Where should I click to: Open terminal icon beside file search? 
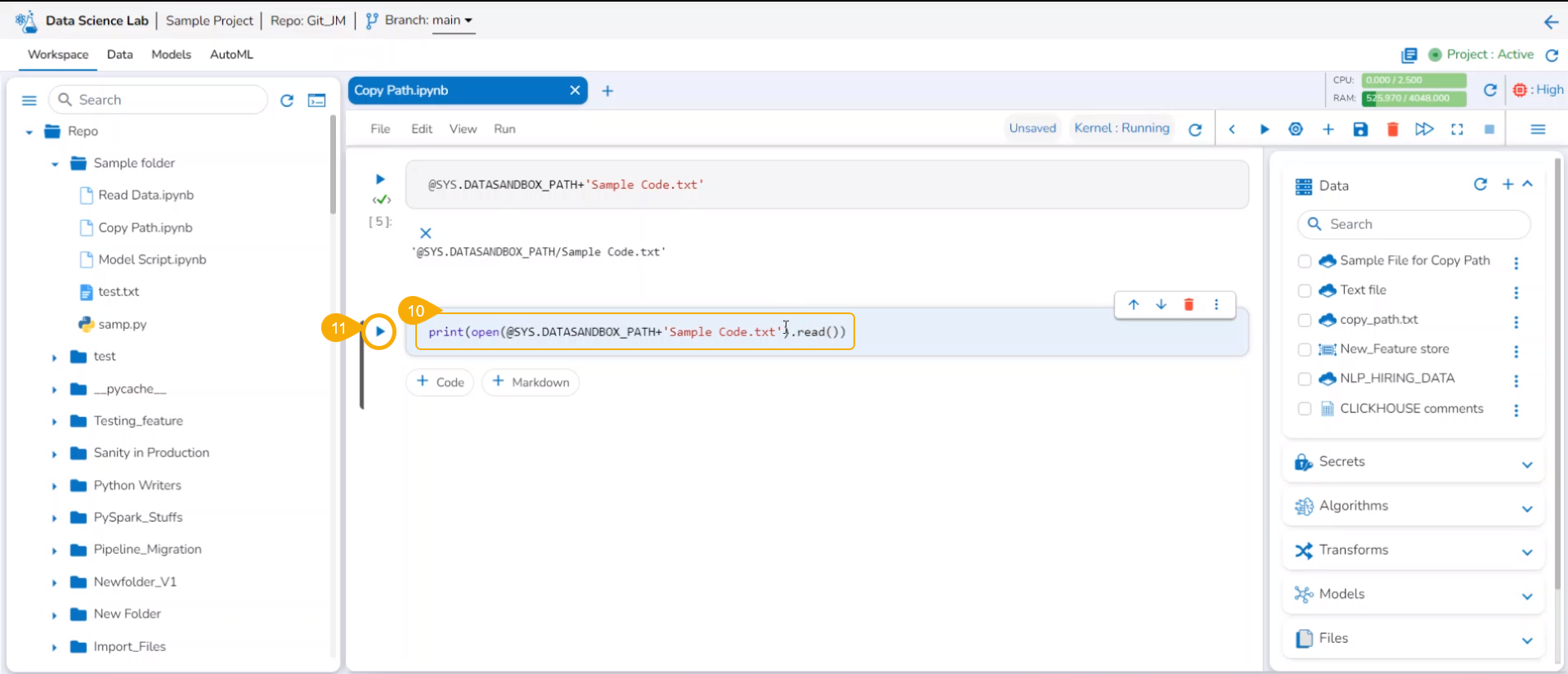(316, 101)
